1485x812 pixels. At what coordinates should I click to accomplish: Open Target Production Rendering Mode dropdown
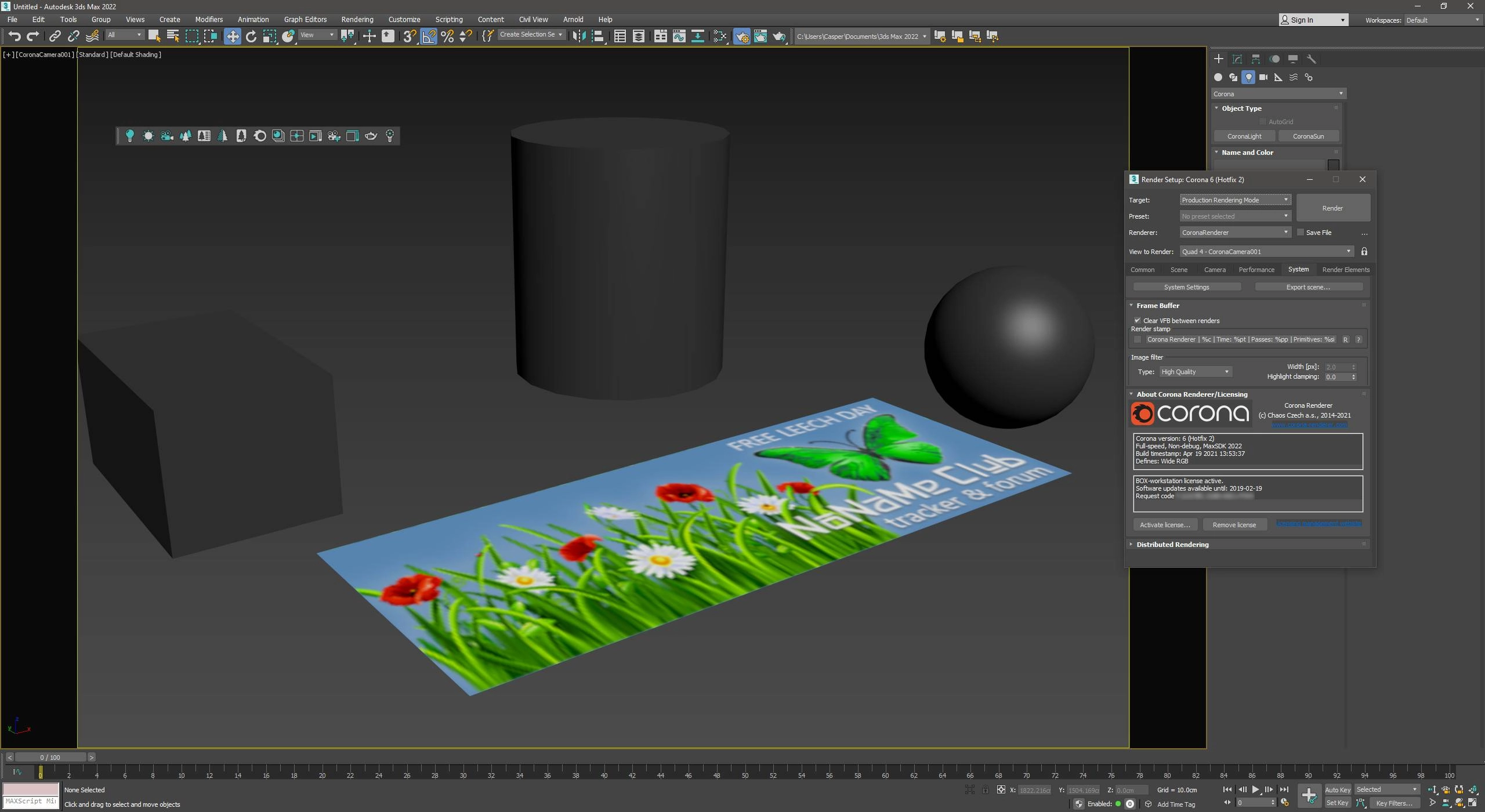coord(1235,200)
